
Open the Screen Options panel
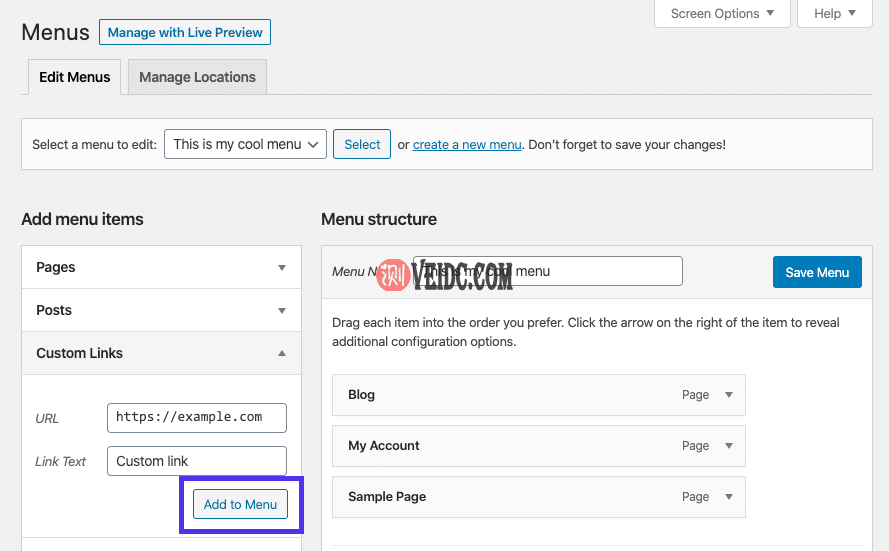tap(722, 14)
